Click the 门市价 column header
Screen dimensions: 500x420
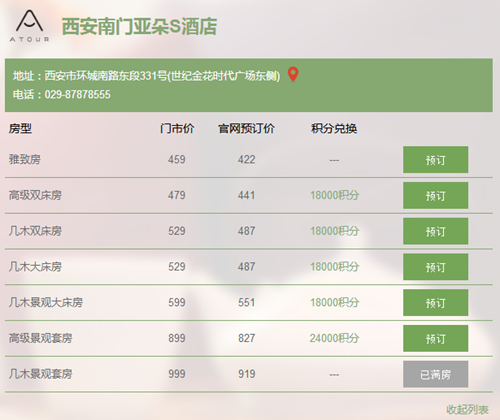point(177,128)
